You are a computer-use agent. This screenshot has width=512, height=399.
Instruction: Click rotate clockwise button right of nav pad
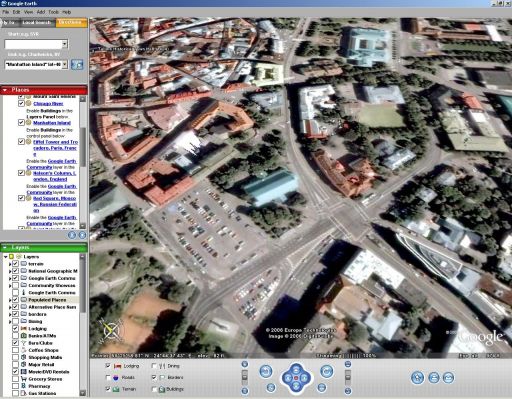327,371
